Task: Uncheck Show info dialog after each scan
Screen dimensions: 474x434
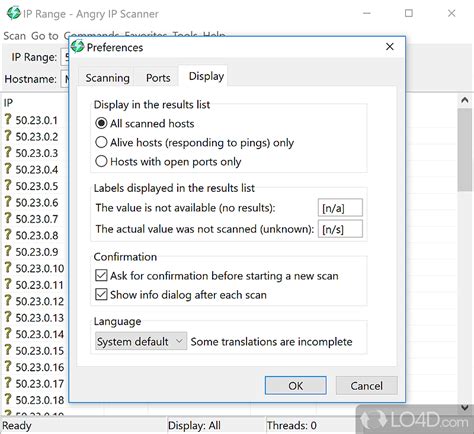Action: [x=101, y=295]
